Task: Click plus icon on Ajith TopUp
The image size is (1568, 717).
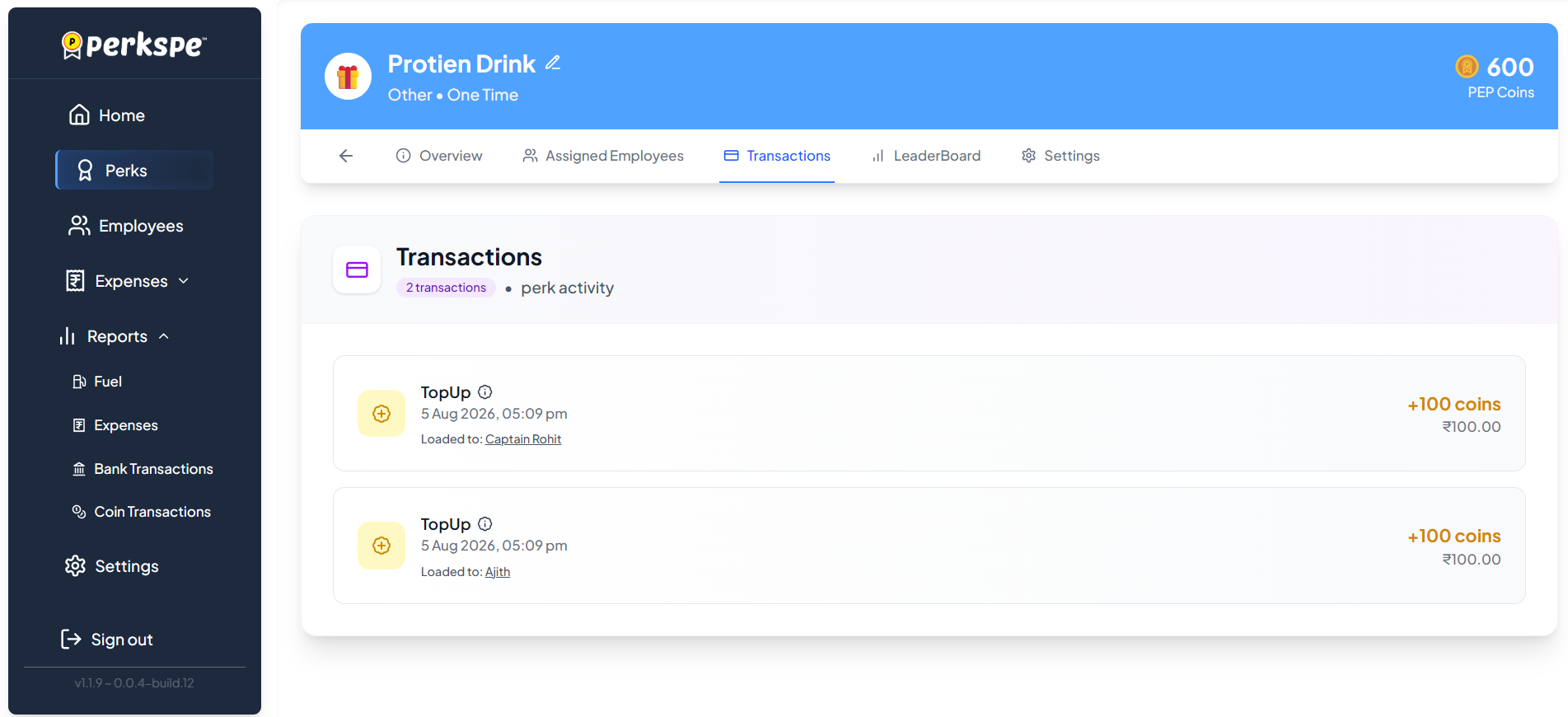Action: 381,546
